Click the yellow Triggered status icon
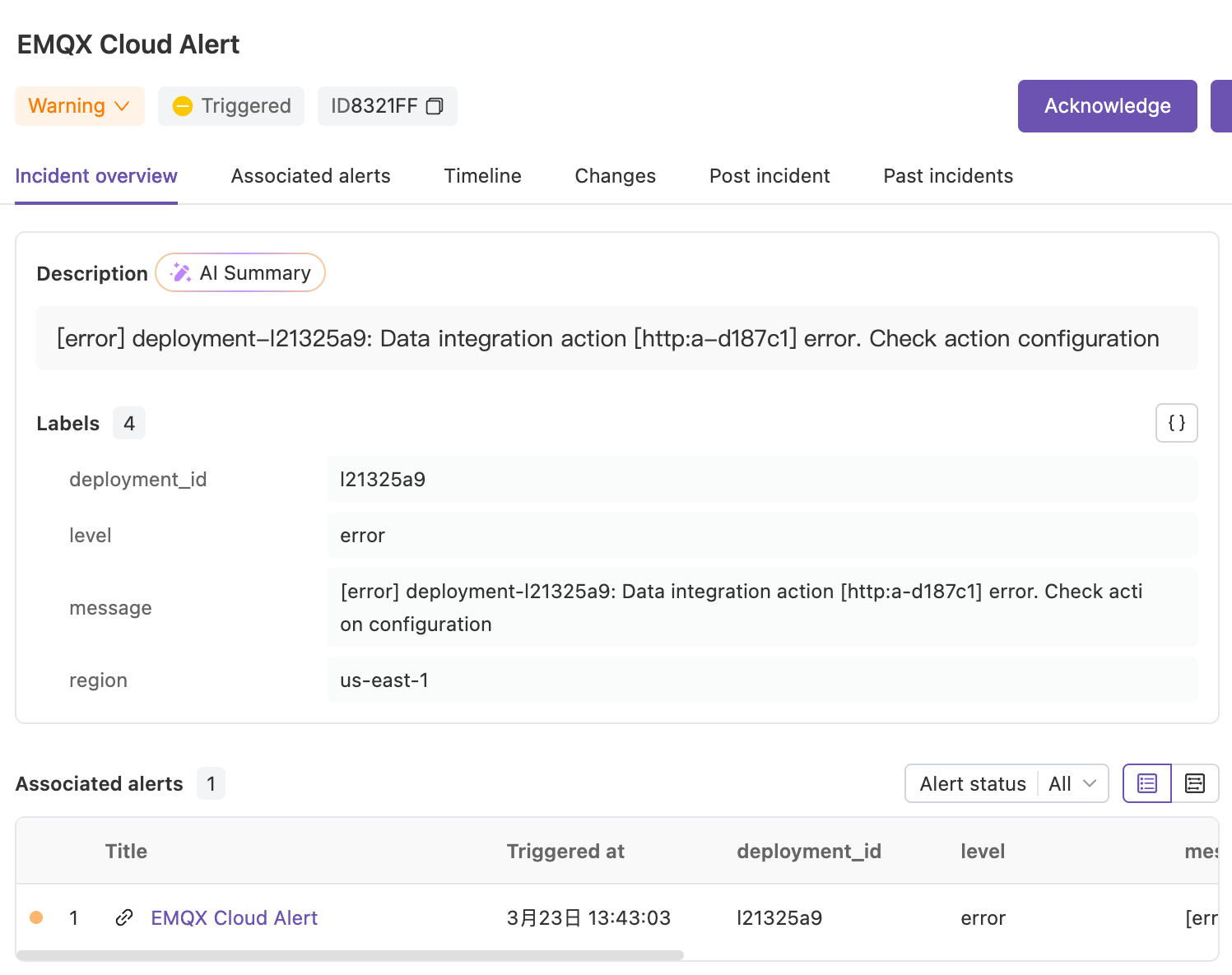This screenshot has width=1232, height=975. [x=183, y=106]
